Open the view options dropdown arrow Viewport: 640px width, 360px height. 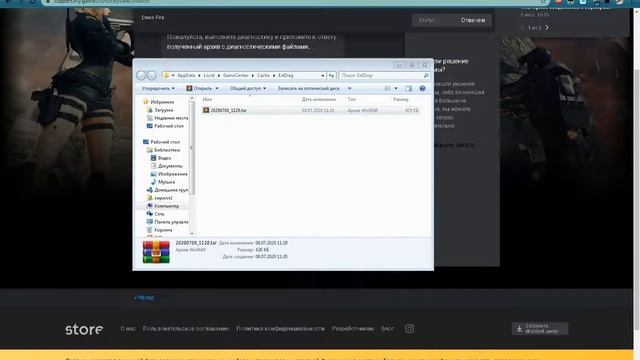(x=396, y=89)
